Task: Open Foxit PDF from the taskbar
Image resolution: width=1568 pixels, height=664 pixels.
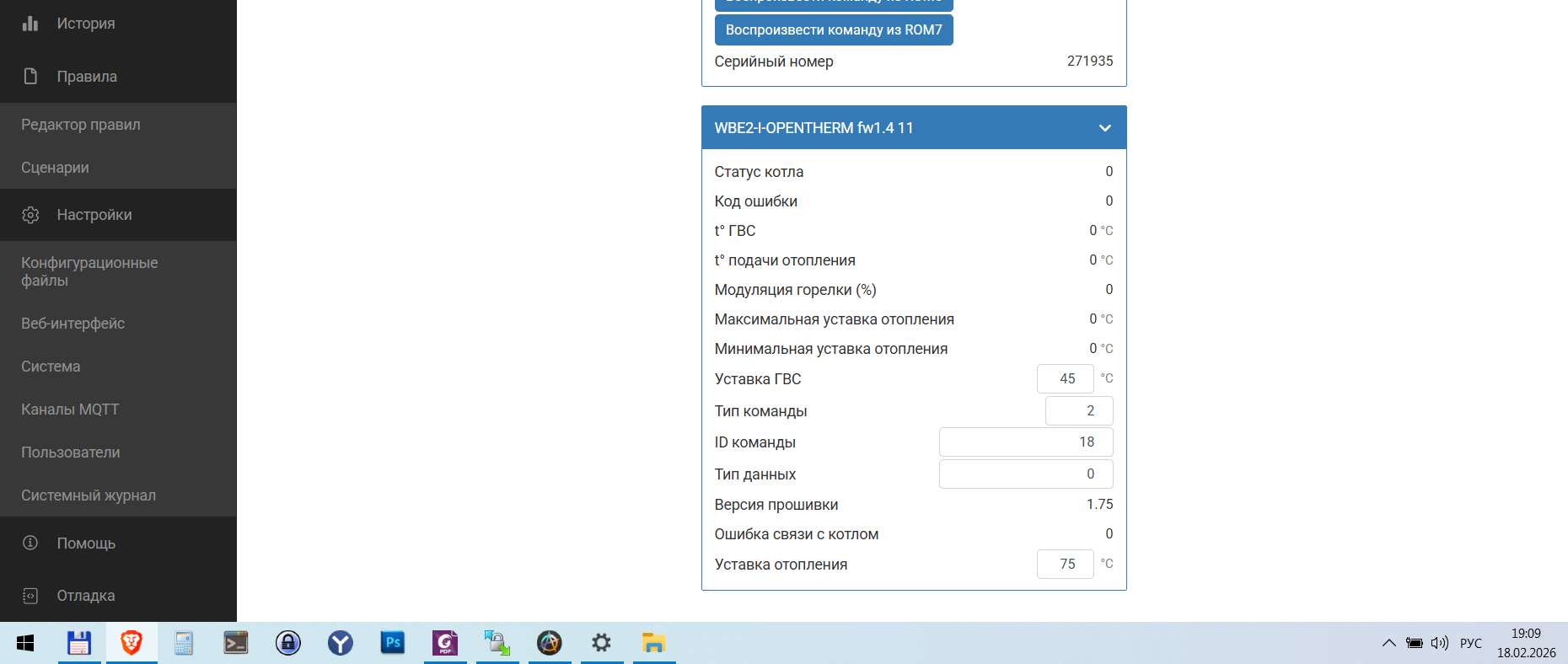Action: 445,644
